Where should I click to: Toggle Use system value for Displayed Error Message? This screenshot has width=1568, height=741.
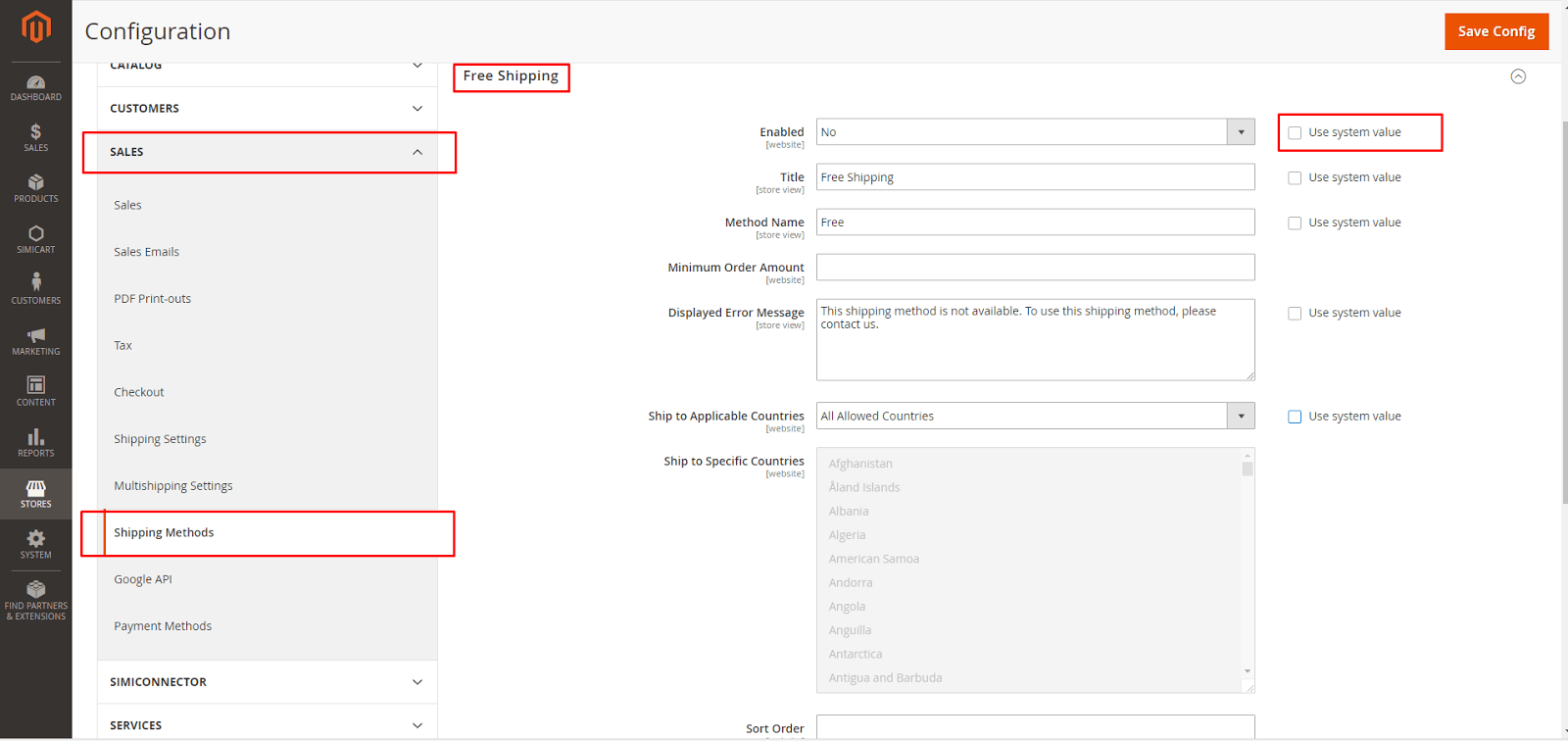pos(1295,313)
